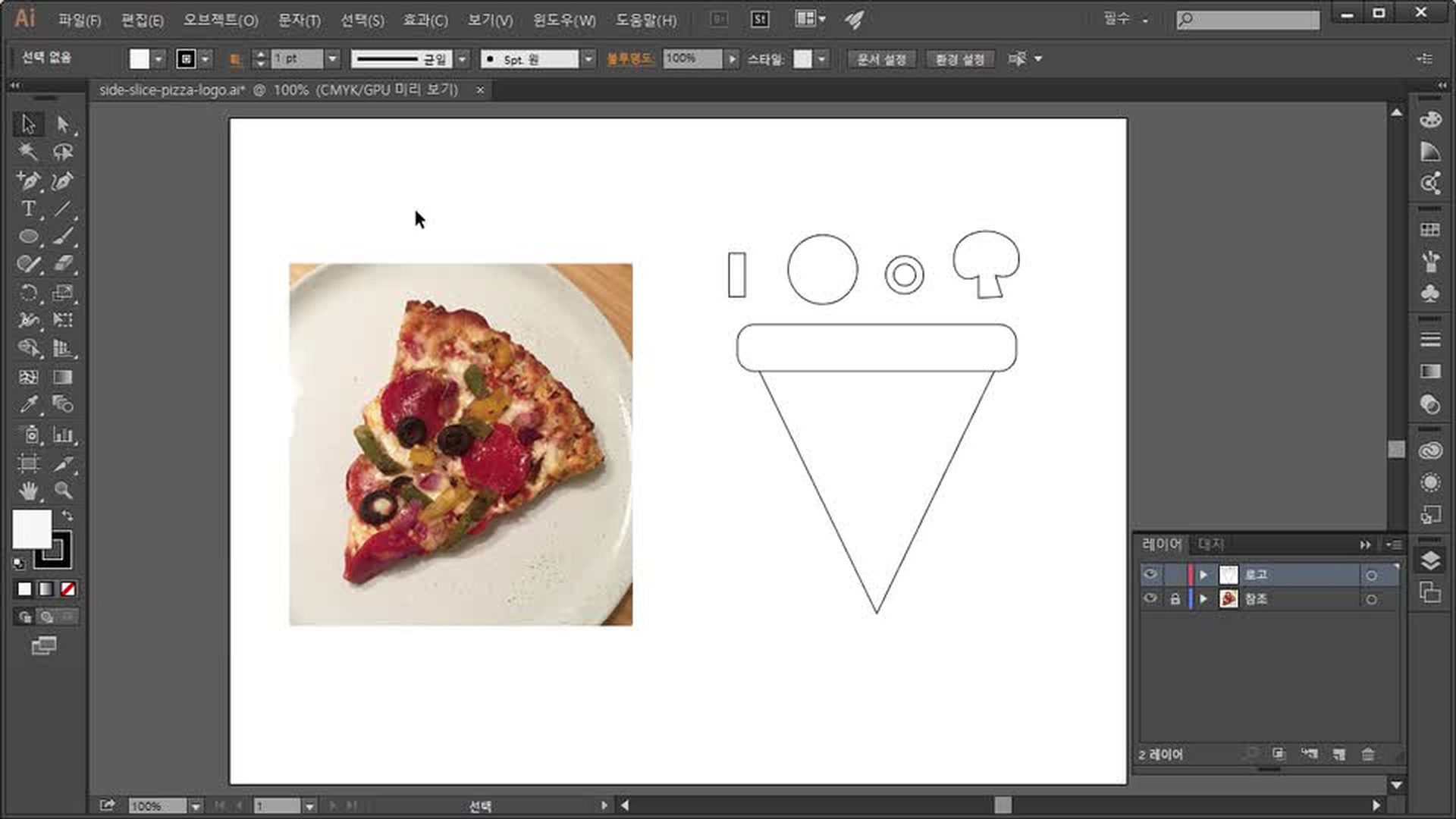Open the stroke weight dropdown

pyautogui.click(x=332, y=58)
